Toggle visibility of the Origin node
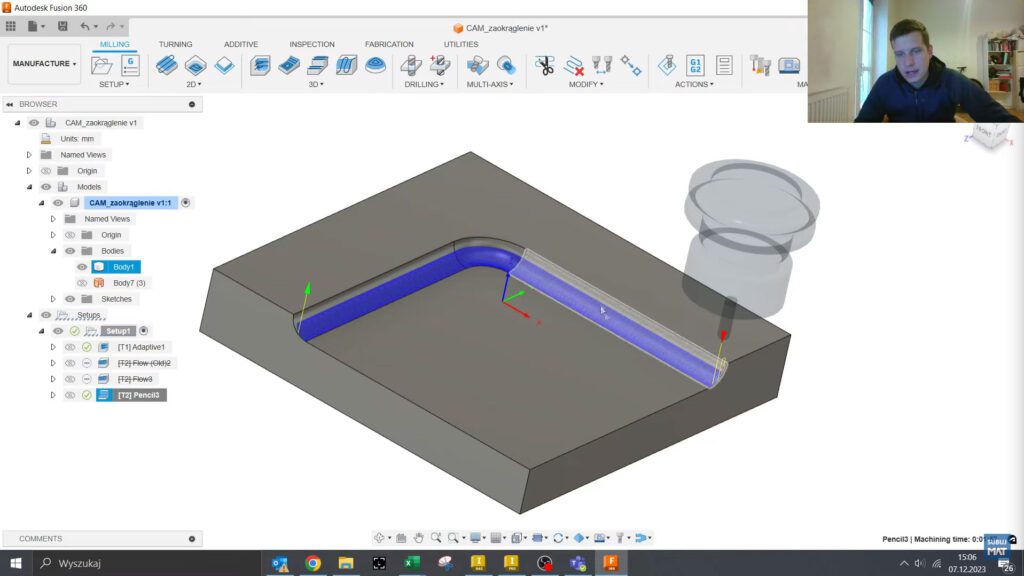This screenshot has height=576, width=1024. [46, 171]
